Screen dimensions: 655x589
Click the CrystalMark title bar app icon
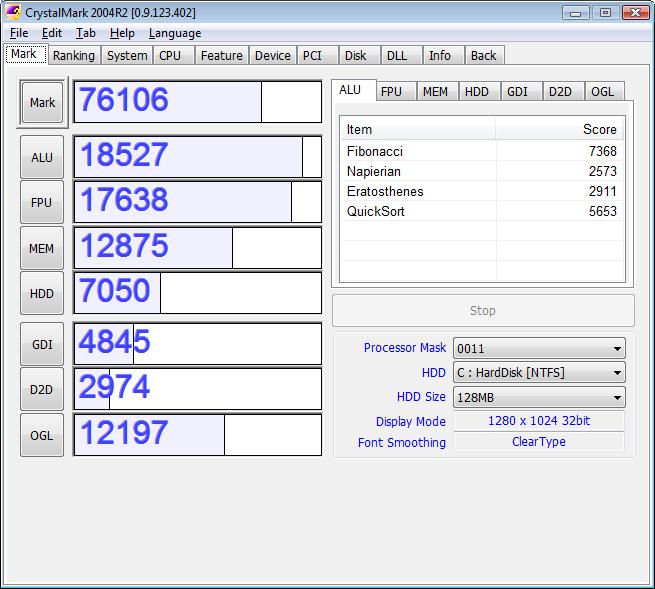click(x=13, y=12)
